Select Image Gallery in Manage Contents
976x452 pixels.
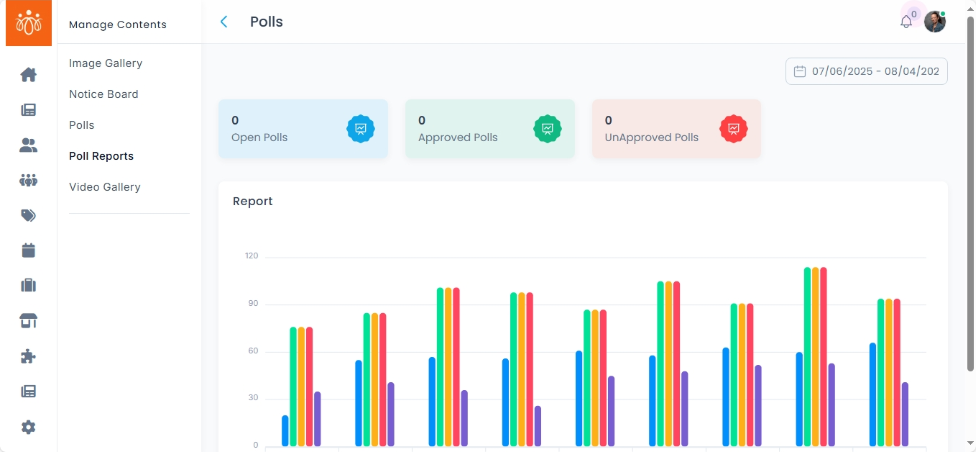[106, 63]
